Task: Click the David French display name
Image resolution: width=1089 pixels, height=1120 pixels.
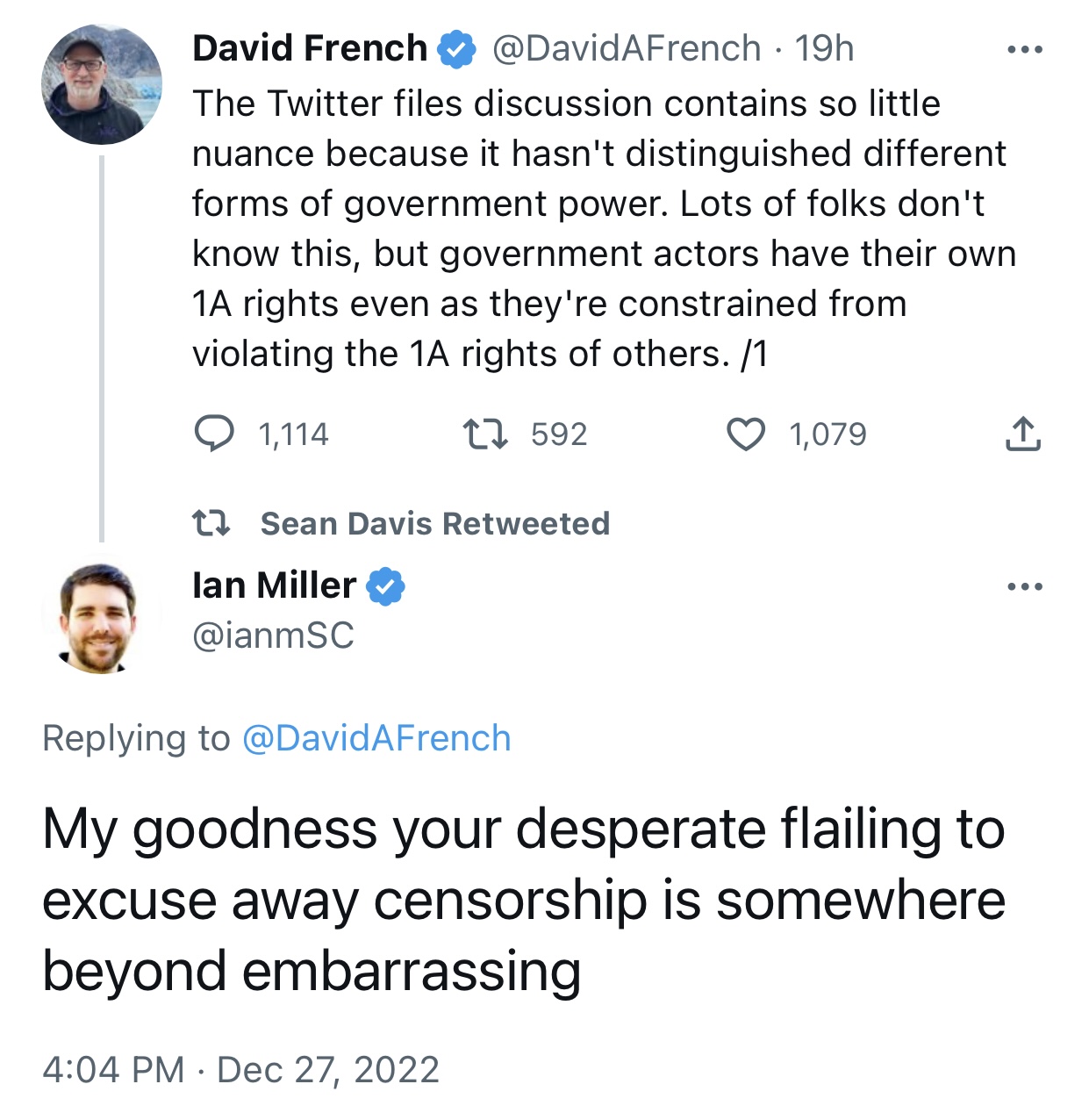Action: tap(310, 48)
